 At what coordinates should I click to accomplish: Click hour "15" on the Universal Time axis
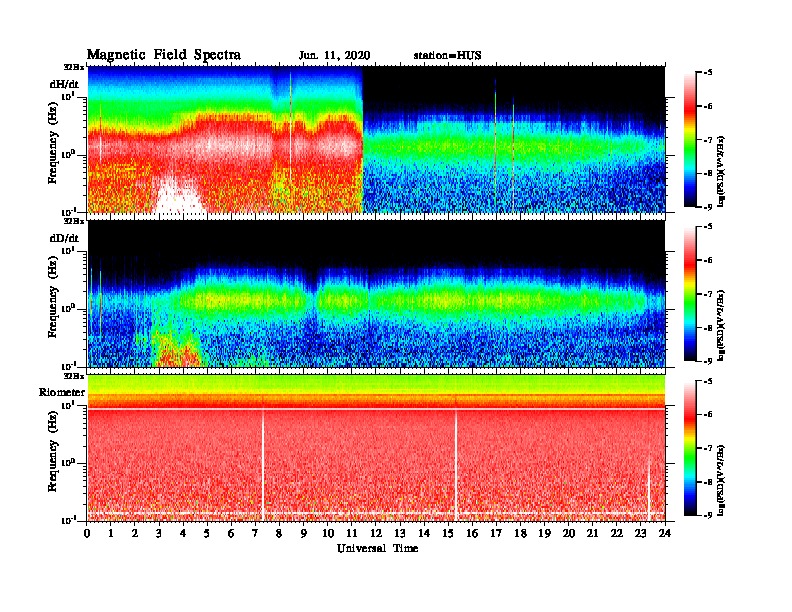pyautogui.click(x=449, y=534)
